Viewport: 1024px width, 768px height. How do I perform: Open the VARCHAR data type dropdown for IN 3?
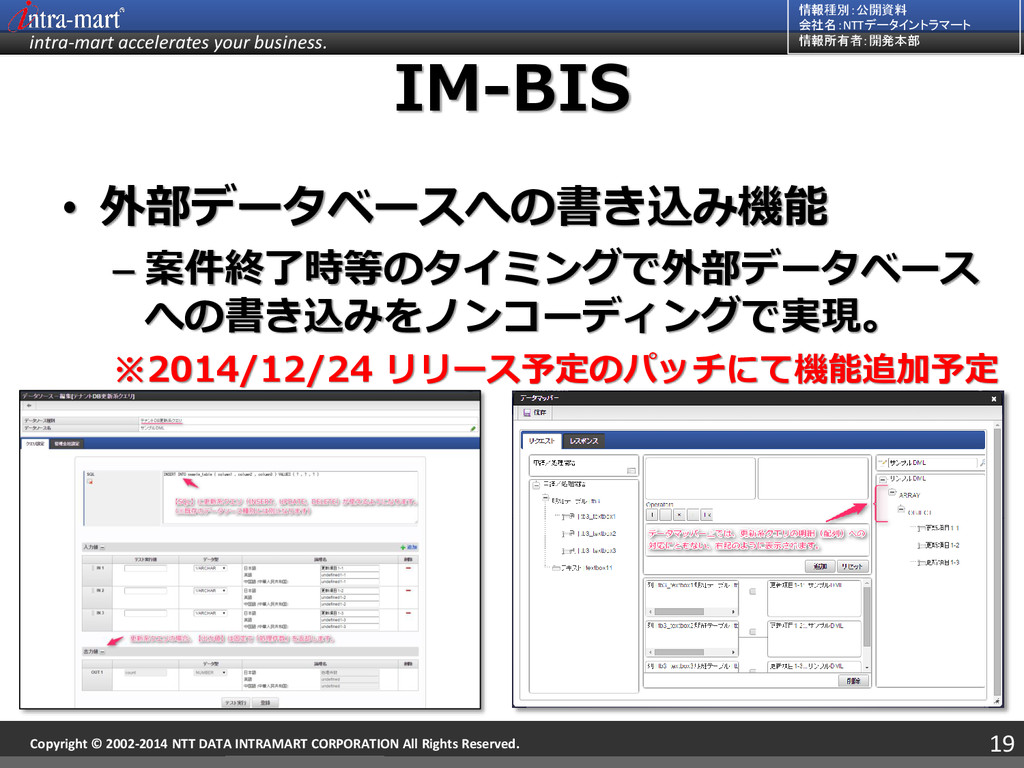click(210, 613)
